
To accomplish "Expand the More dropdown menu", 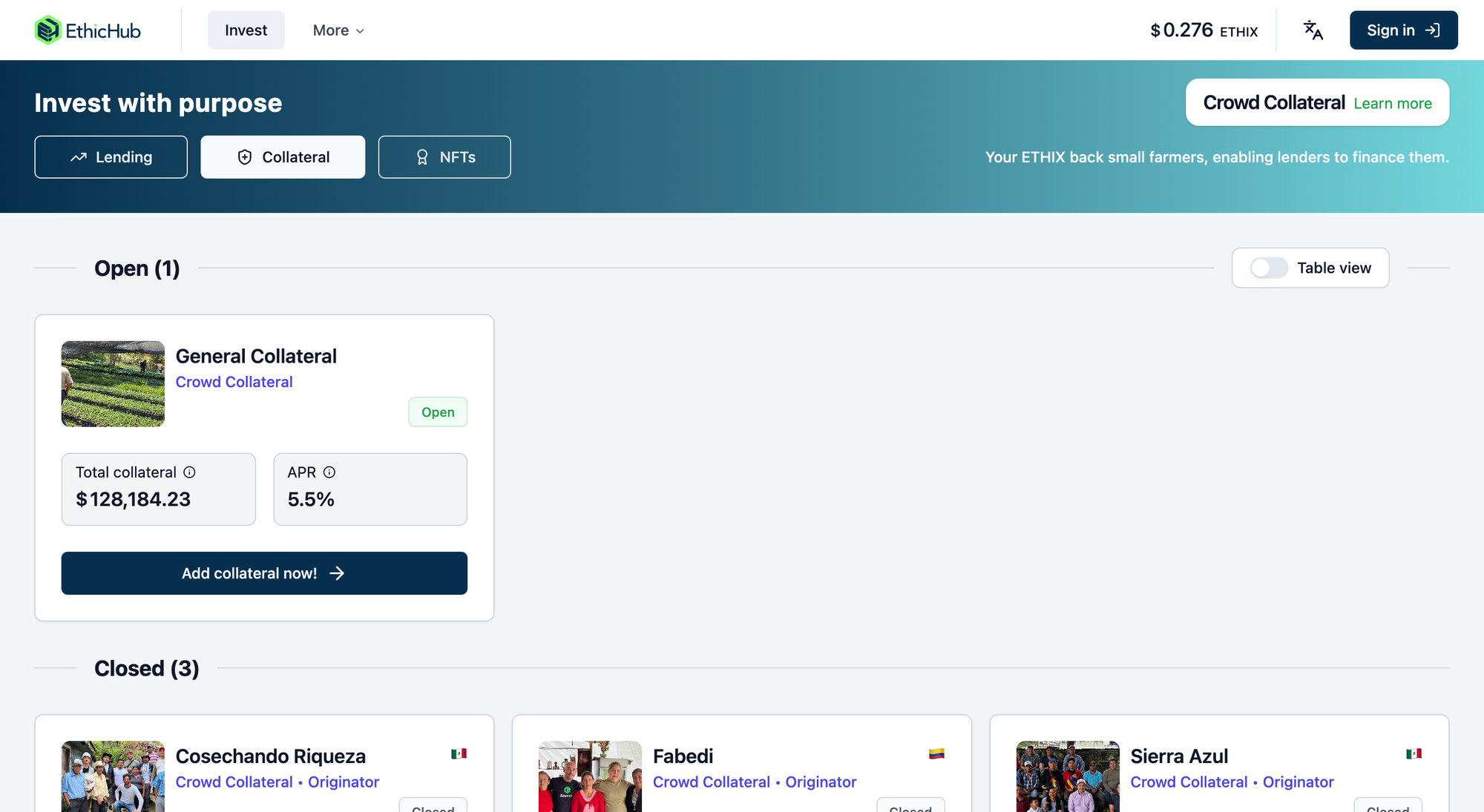I will [338, 30].
